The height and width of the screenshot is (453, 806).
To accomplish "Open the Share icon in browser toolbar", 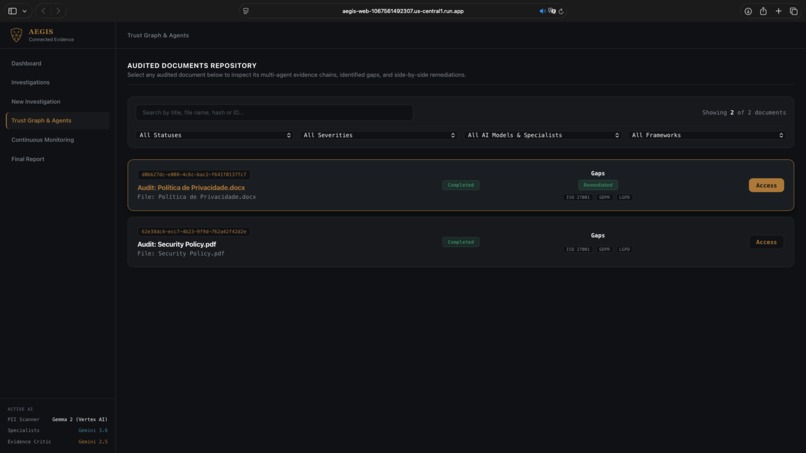I will [x=763, y=11].
